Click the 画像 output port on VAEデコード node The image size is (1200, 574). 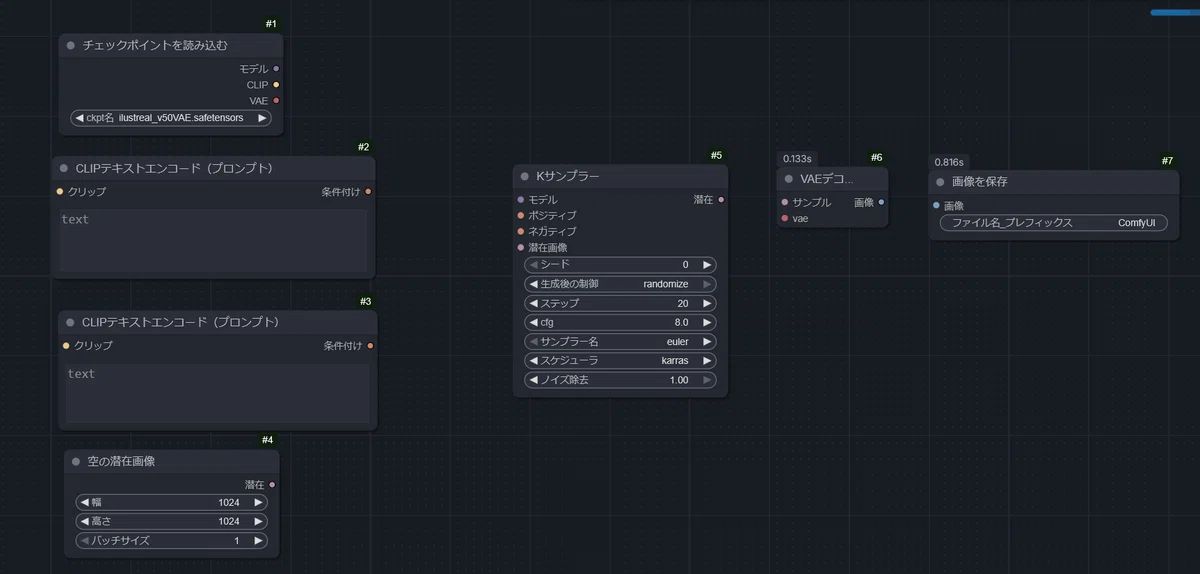click(x=881, y=202)
